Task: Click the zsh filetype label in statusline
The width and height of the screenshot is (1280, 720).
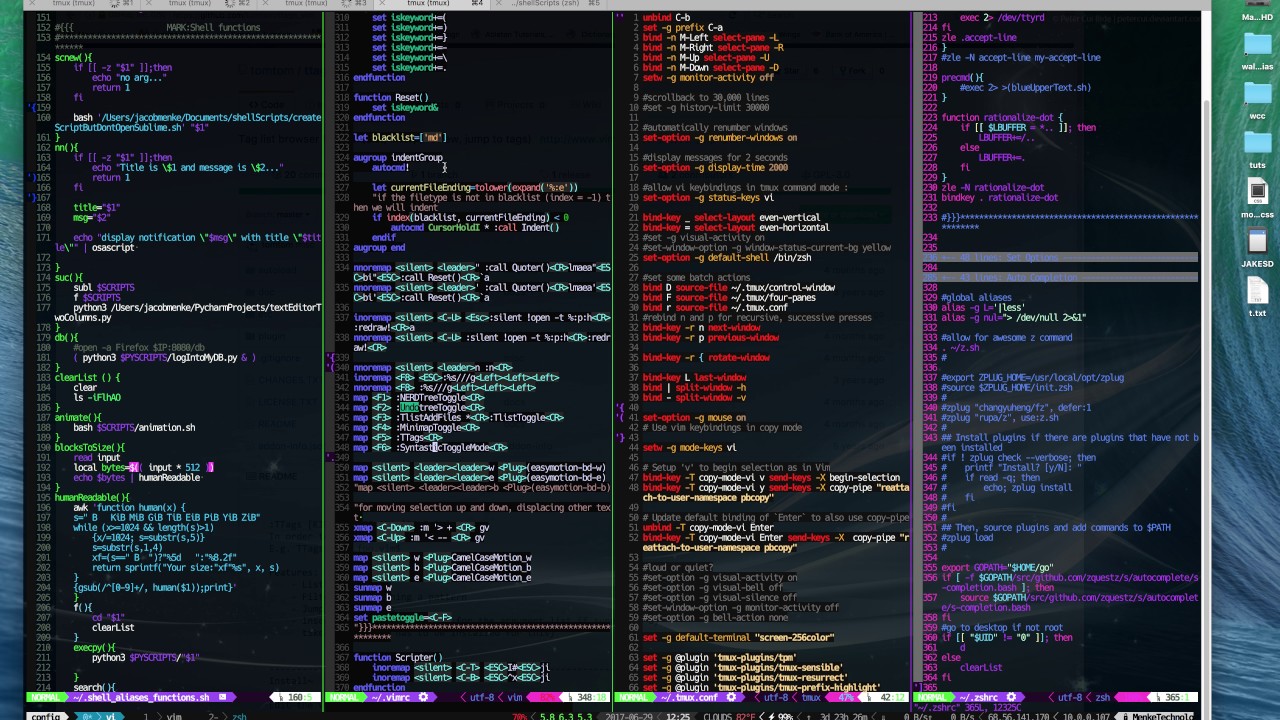Action: pos(1102,697)
